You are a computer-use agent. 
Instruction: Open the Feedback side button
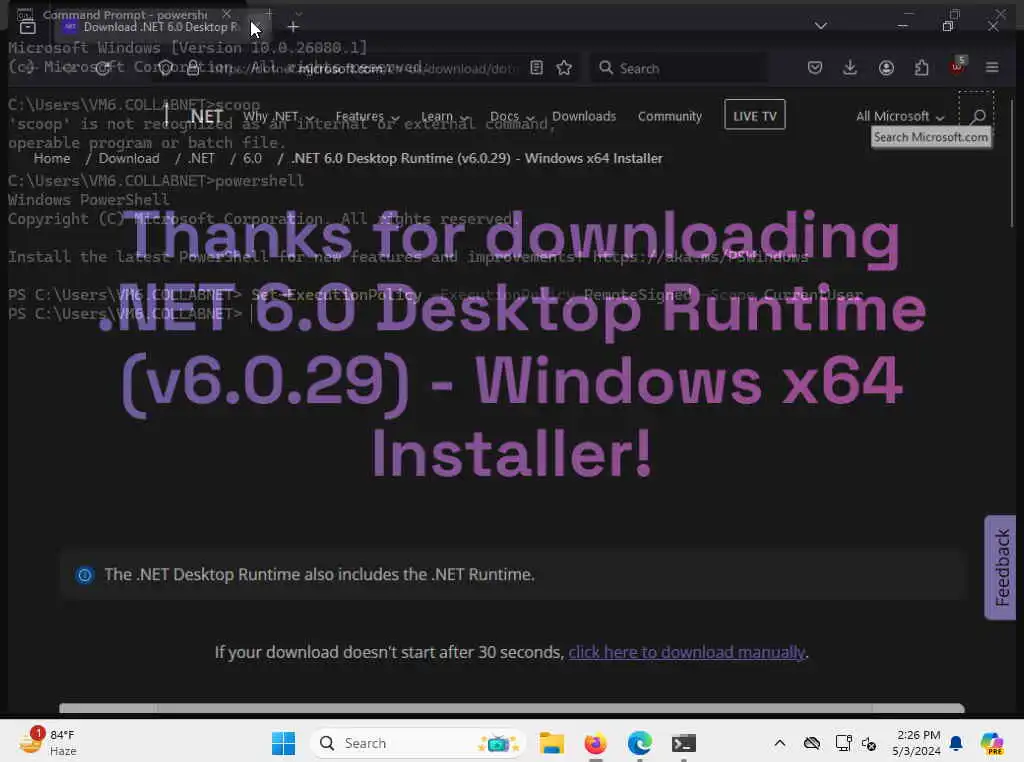pyautogui.click(x=1000, y=567)
